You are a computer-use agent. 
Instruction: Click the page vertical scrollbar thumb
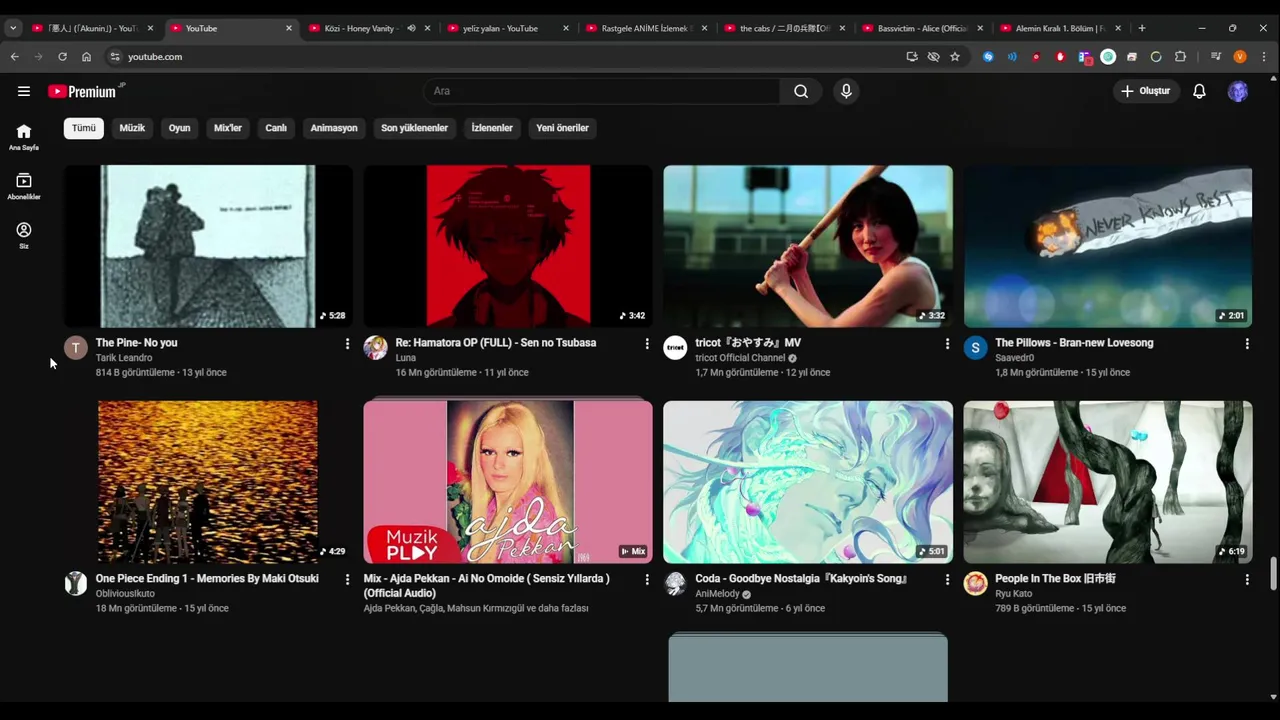tap(1273, 574)
